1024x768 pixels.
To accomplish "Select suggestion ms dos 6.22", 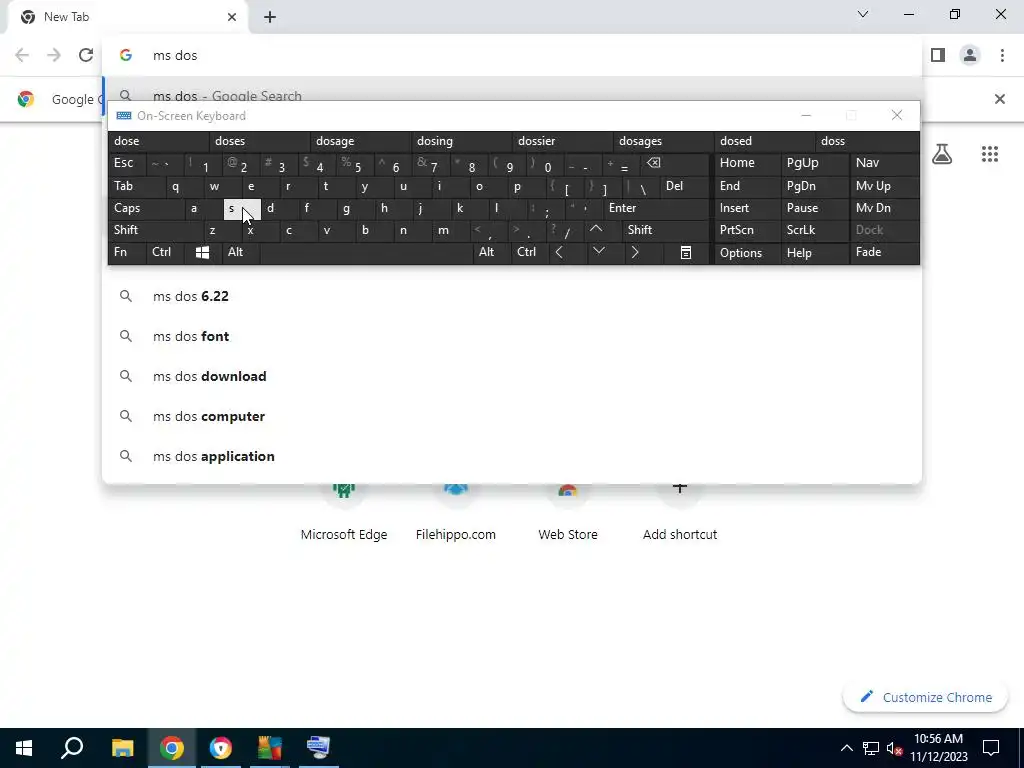I will (511, 296).
